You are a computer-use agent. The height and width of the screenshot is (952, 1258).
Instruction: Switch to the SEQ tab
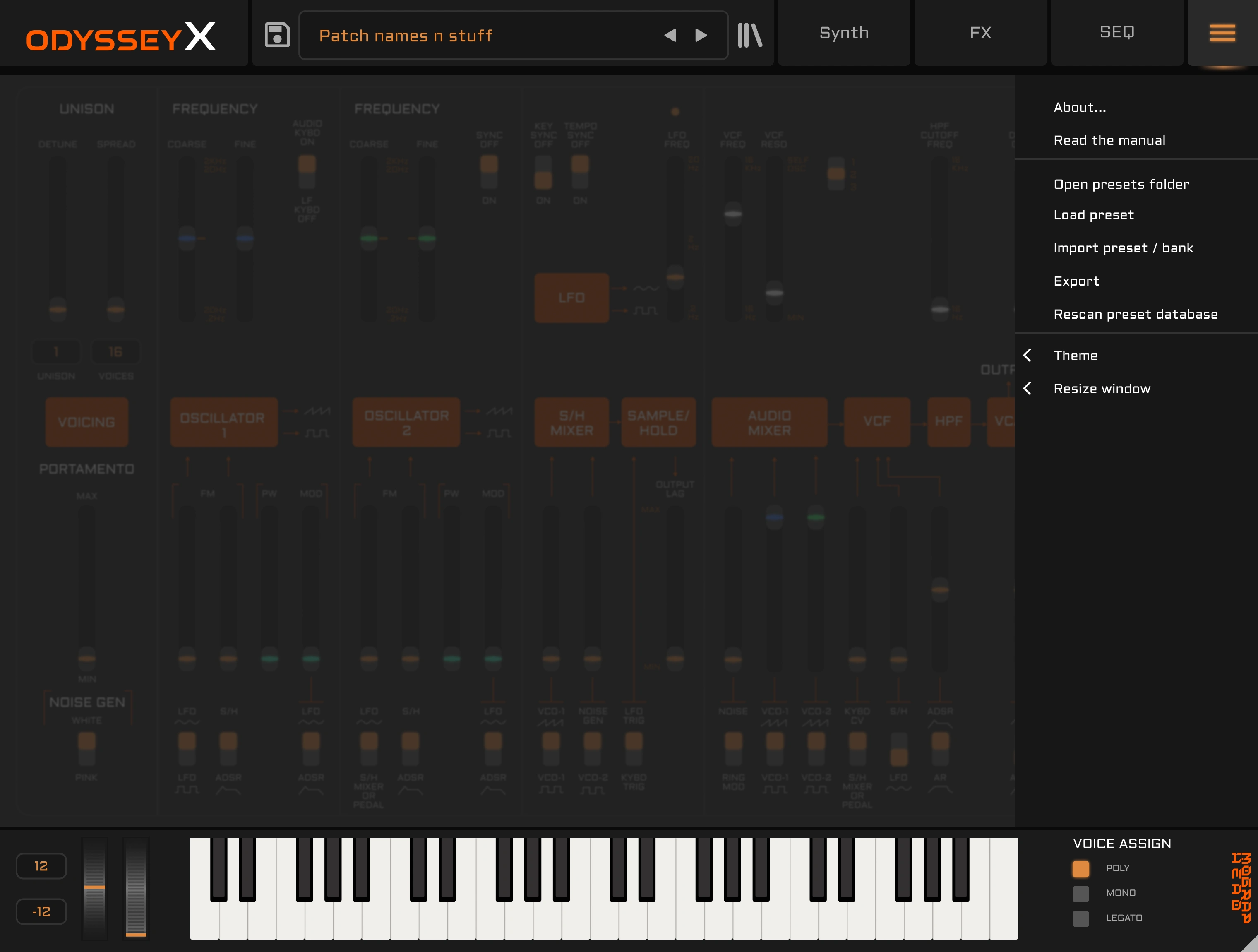point(1117,33)
